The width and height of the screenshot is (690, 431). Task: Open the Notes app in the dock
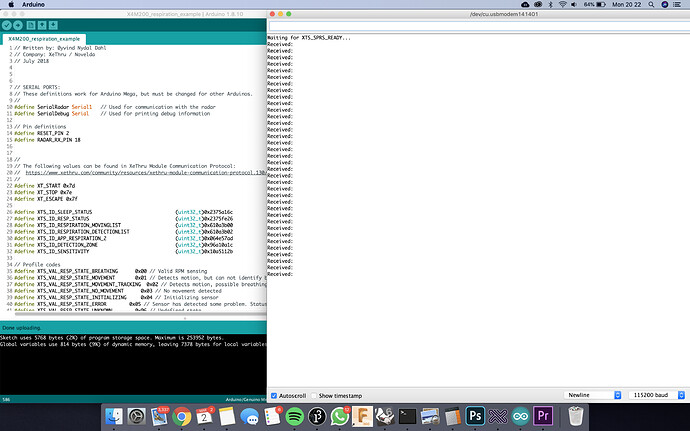click(x=227, y=416)
